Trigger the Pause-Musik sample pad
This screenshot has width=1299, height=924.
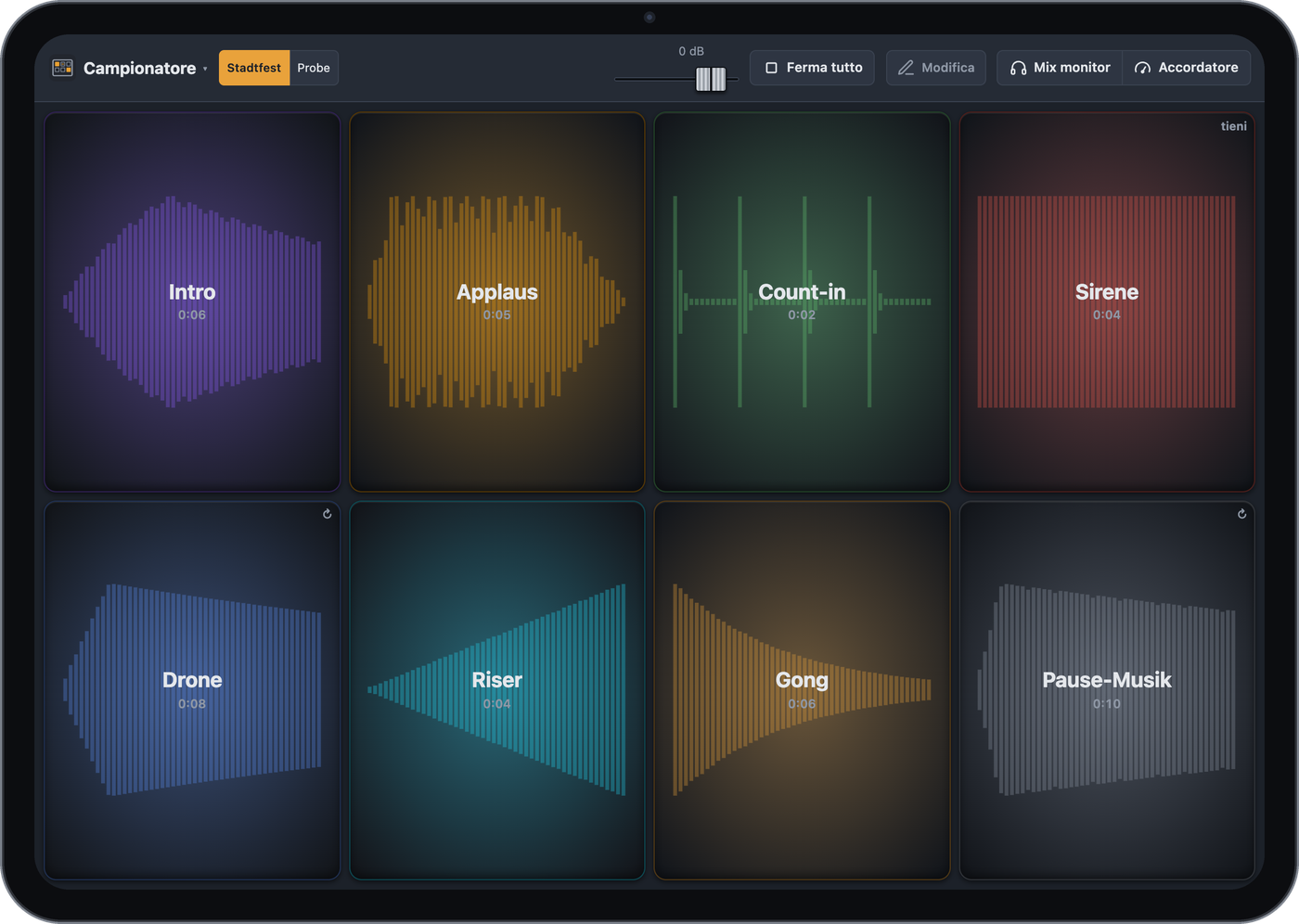click(x=1107, y=691)
